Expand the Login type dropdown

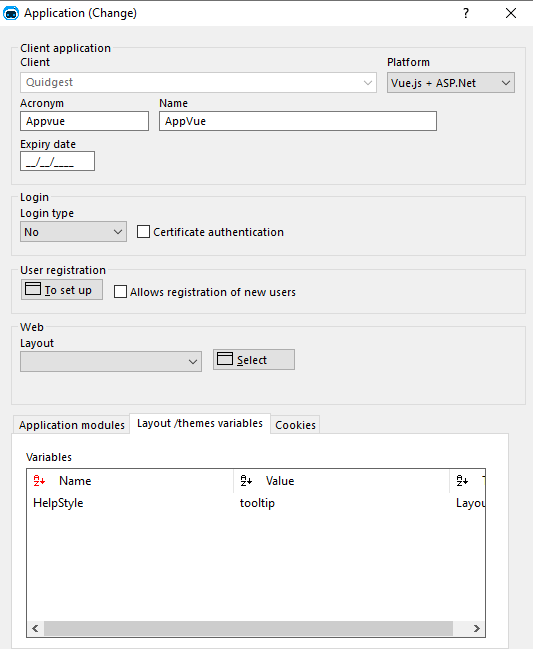click(73, 232)
